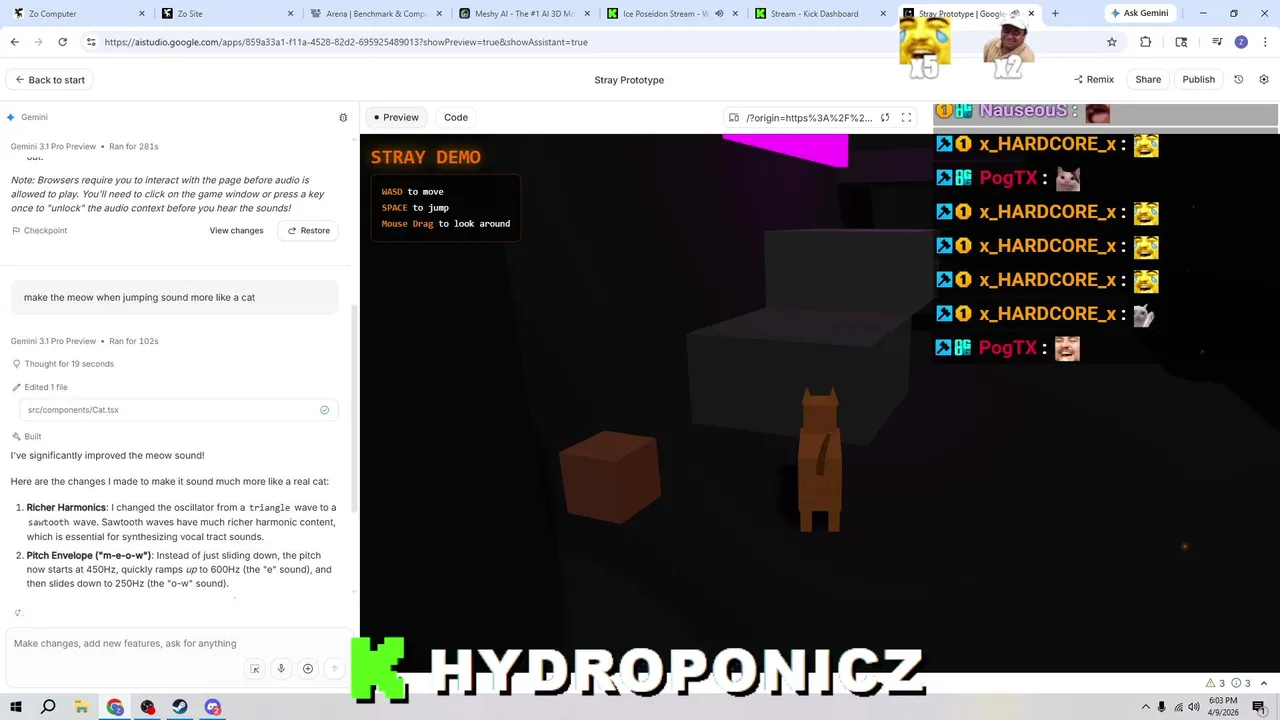The height and width of the screenshot is (720, 1280).
Task: Open the Gemini panel settings icon
Action: tap(343, 117)
